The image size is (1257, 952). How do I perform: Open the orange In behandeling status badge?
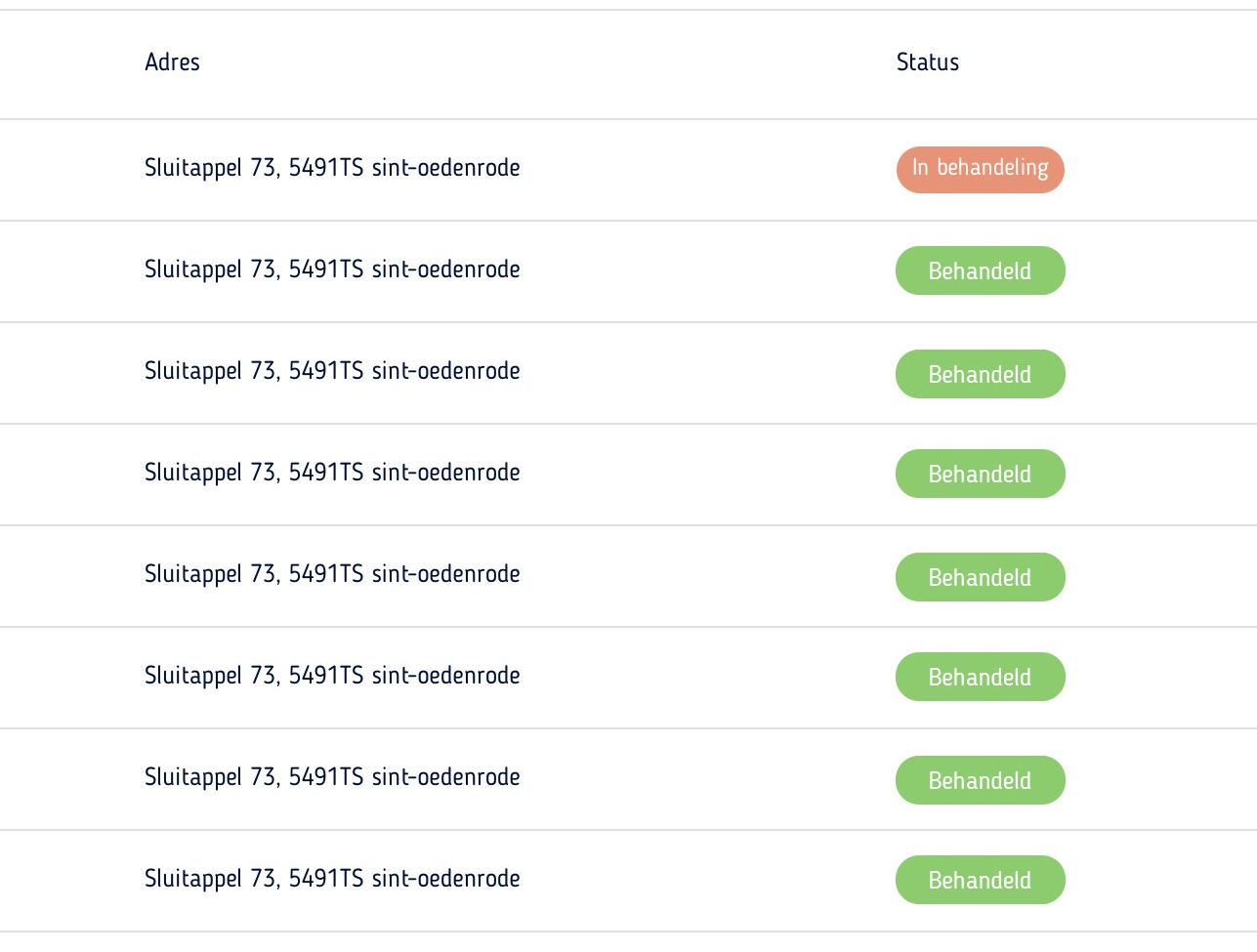980,169
